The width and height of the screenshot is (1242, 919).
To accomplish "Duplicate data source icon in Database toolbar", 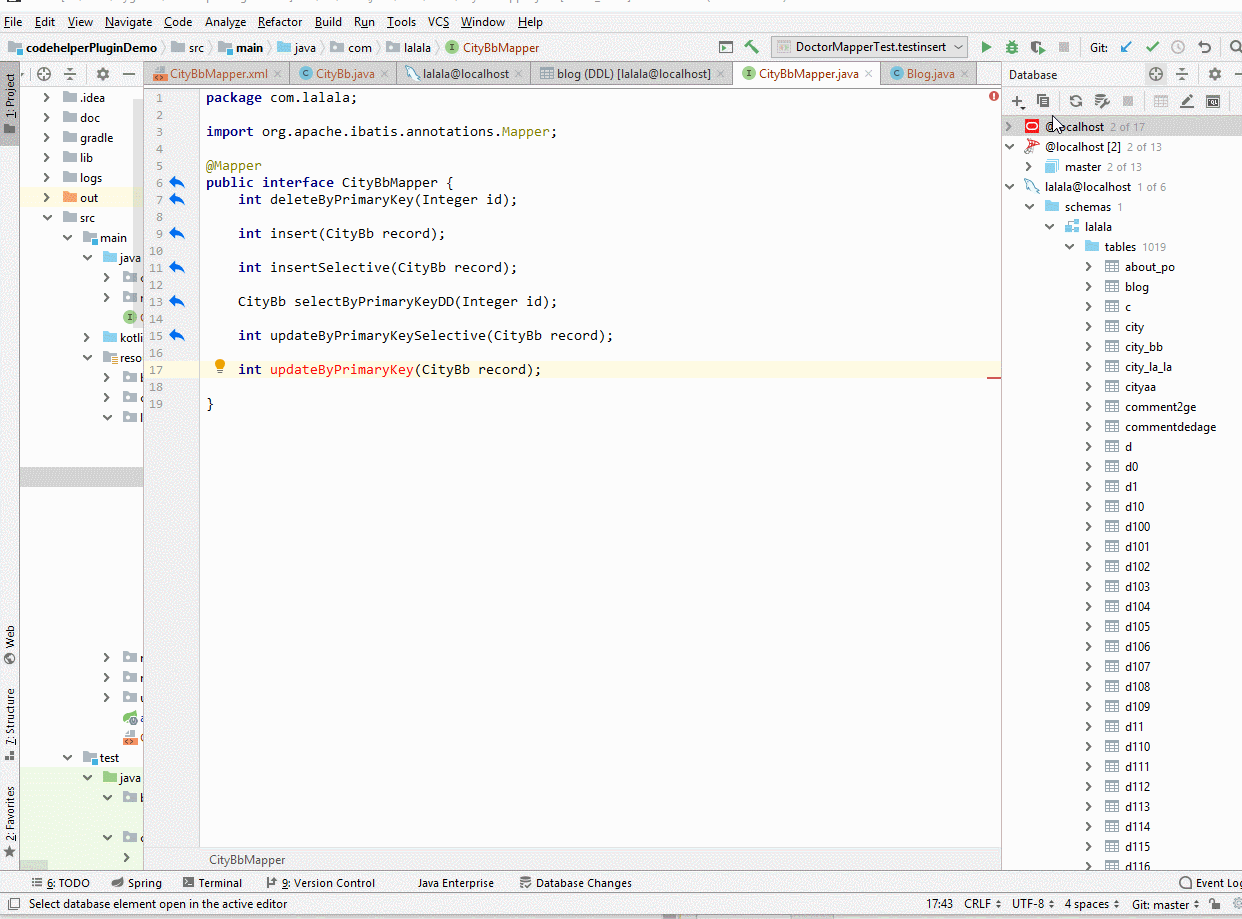I will (1043, 101).
